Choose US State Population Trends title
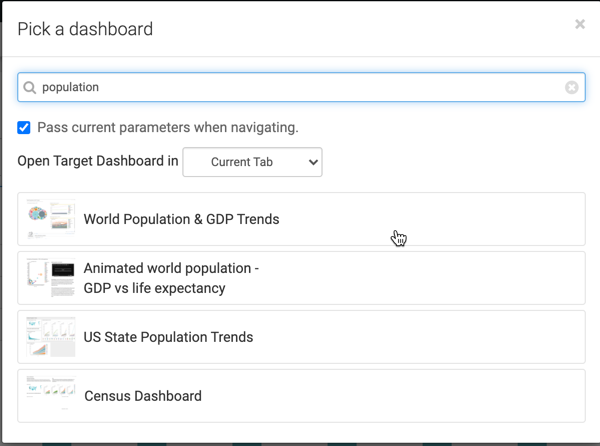This screenshot has width=600, height=446. coord(168,337)
